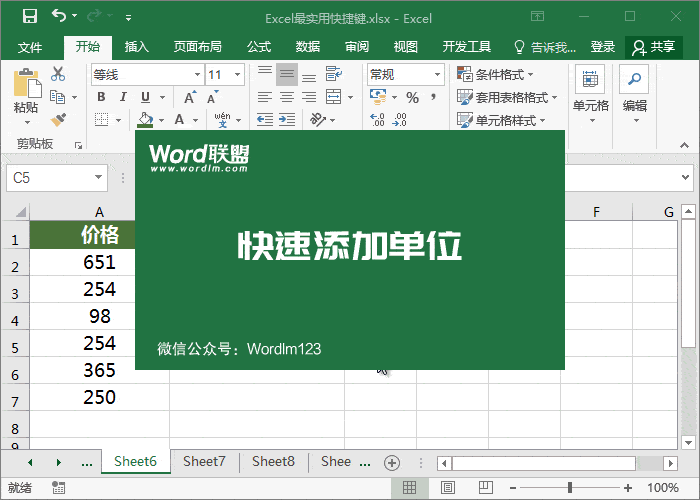The image size is (700, 500).
Task: Click the percent style icon
Action: tap(412, 97)
